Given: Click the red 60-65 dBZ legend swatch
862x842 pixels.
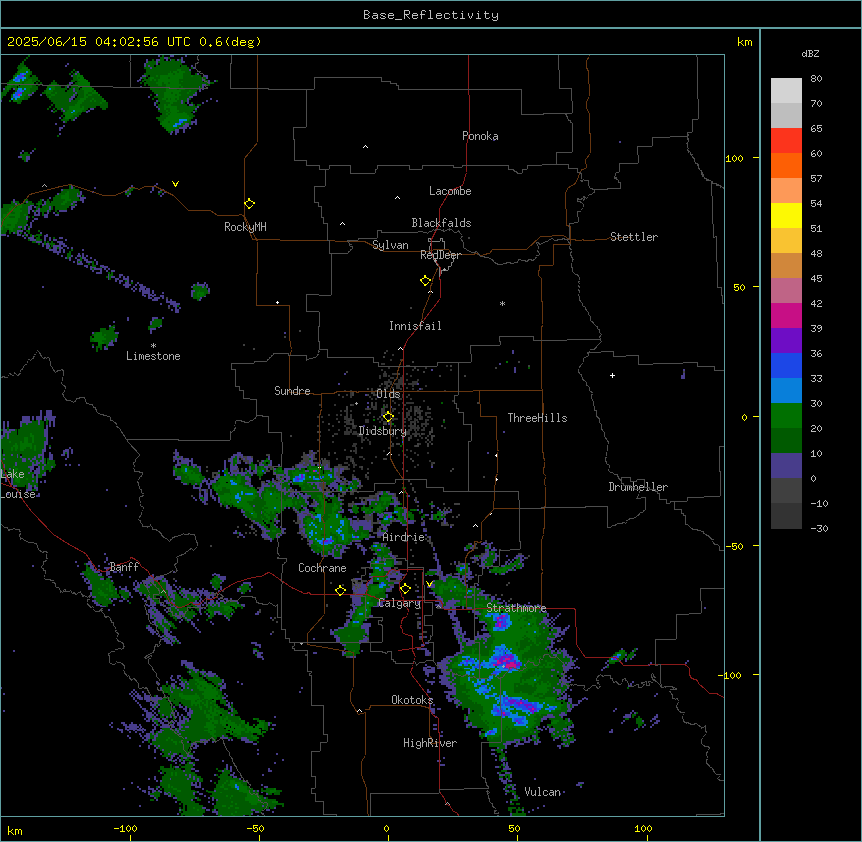Looking at the screenshot, I should [x=786, y=141].
